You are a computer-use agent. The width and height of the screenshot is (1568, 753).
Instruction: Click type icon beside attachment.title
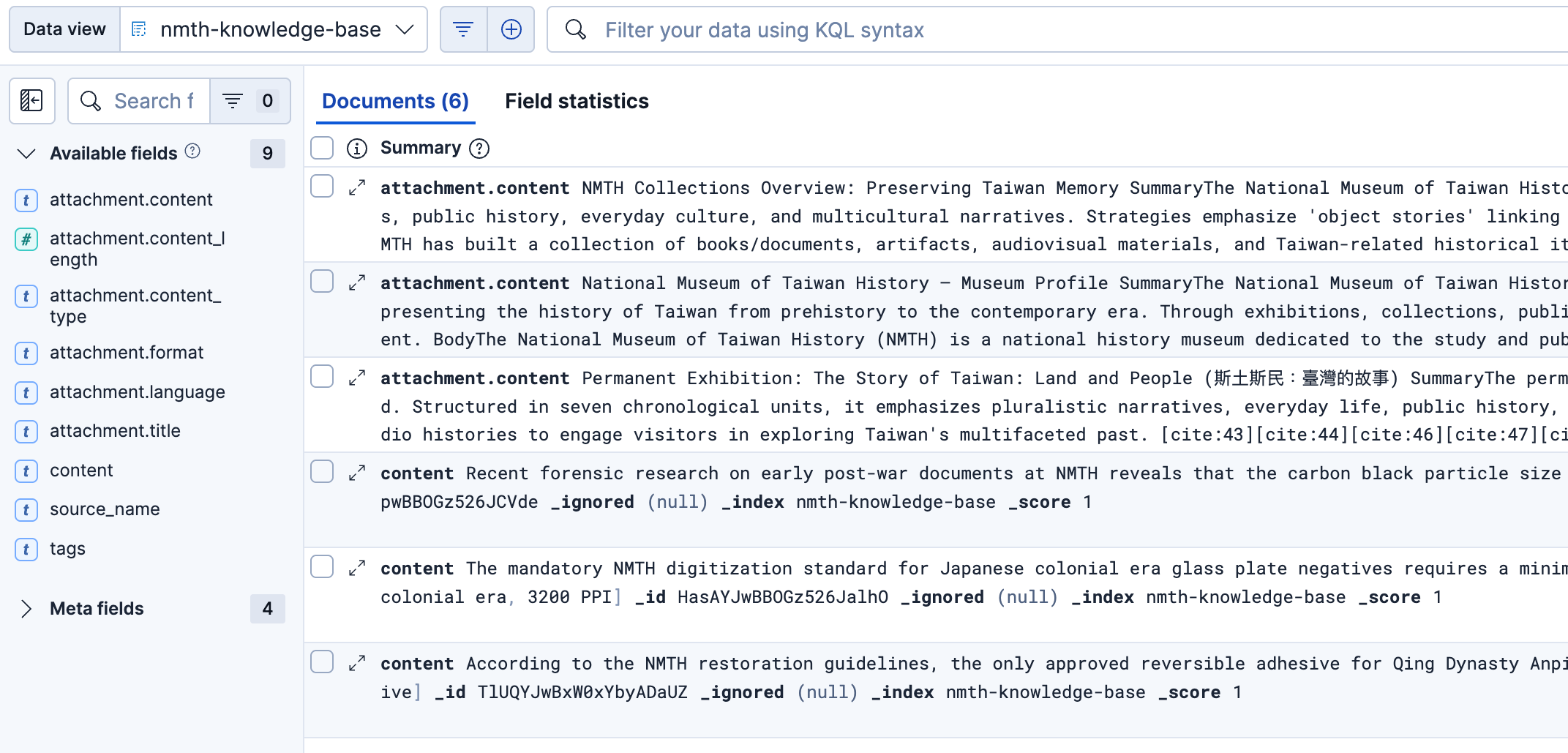pos(26,432)
